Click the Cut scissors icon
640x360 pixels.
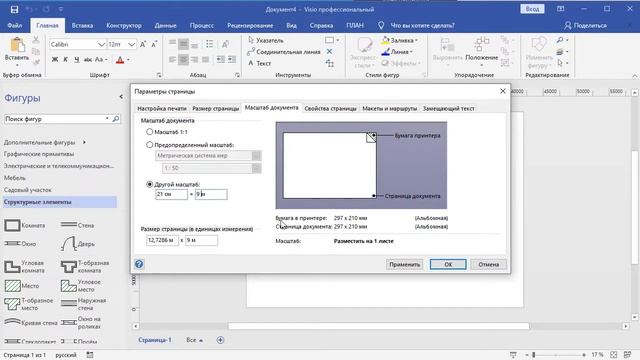(36, 40)
